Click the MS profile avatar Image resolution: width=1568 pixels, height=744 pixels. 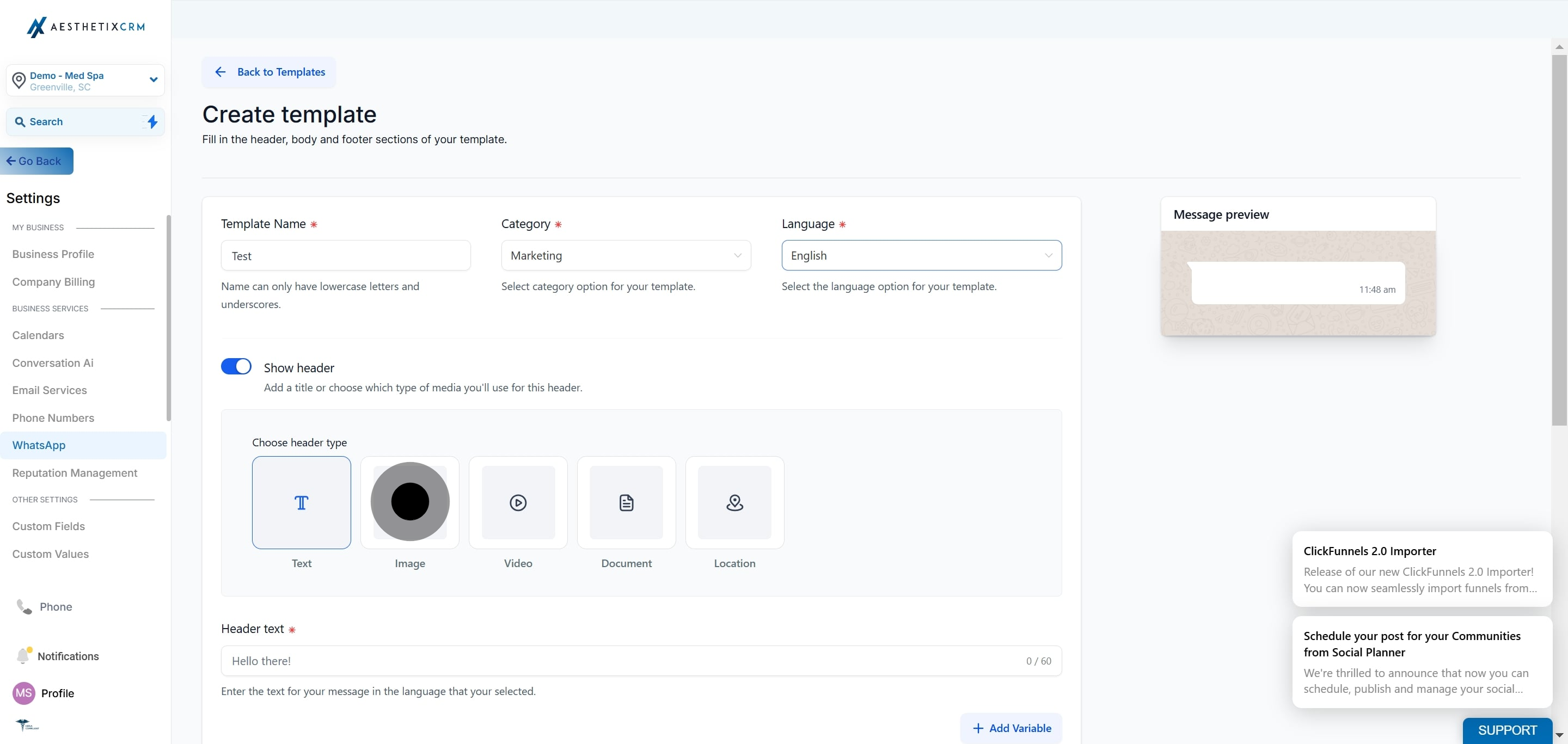tap(24, 693)
